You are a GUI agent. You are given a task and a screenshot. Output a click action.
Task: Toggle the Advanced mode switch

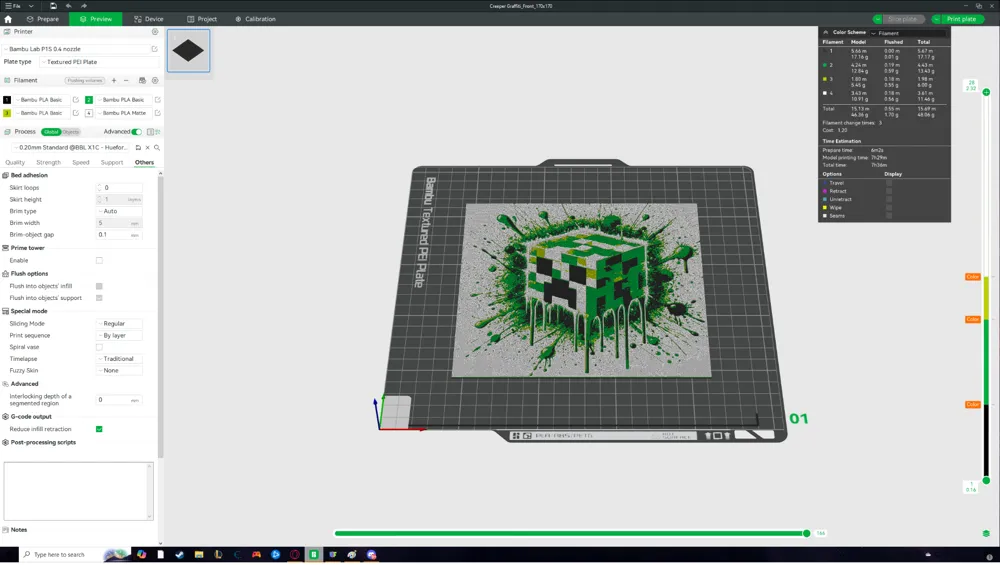click(x=136, y=131)
